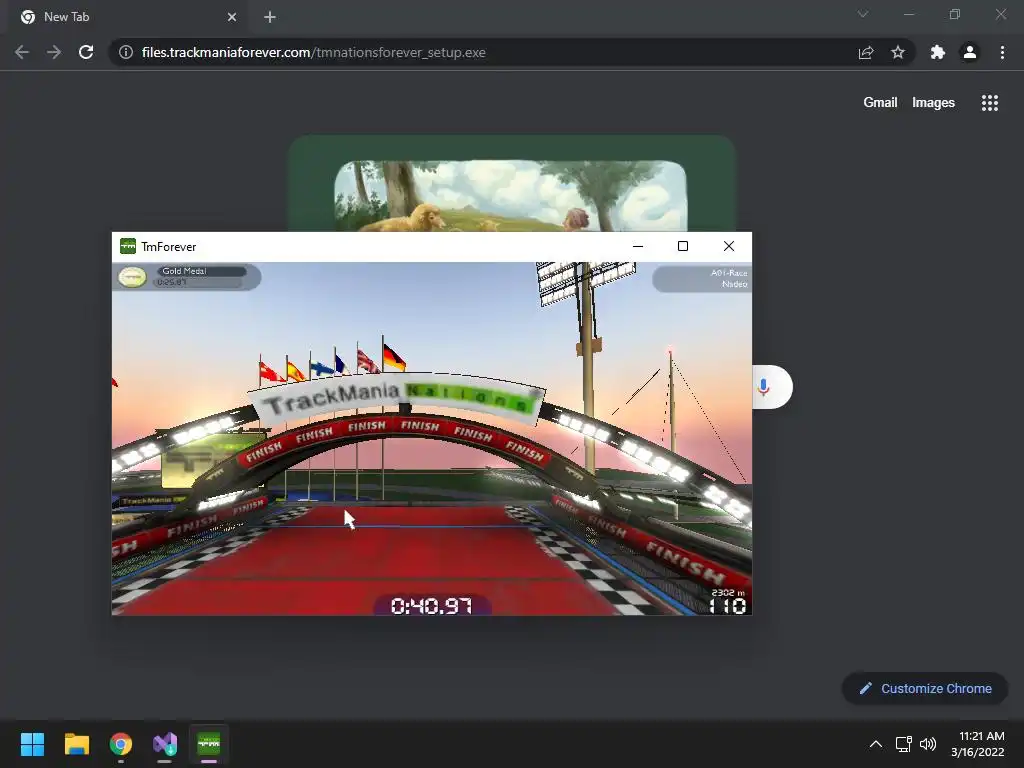Click the Chrome back arrow
This screenshot has height=768, width=1024.
(x=22, y=52)
